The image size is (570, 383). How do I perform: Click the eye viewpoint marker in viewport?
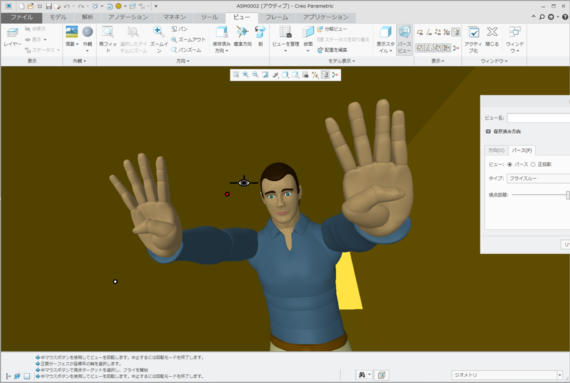244,182
